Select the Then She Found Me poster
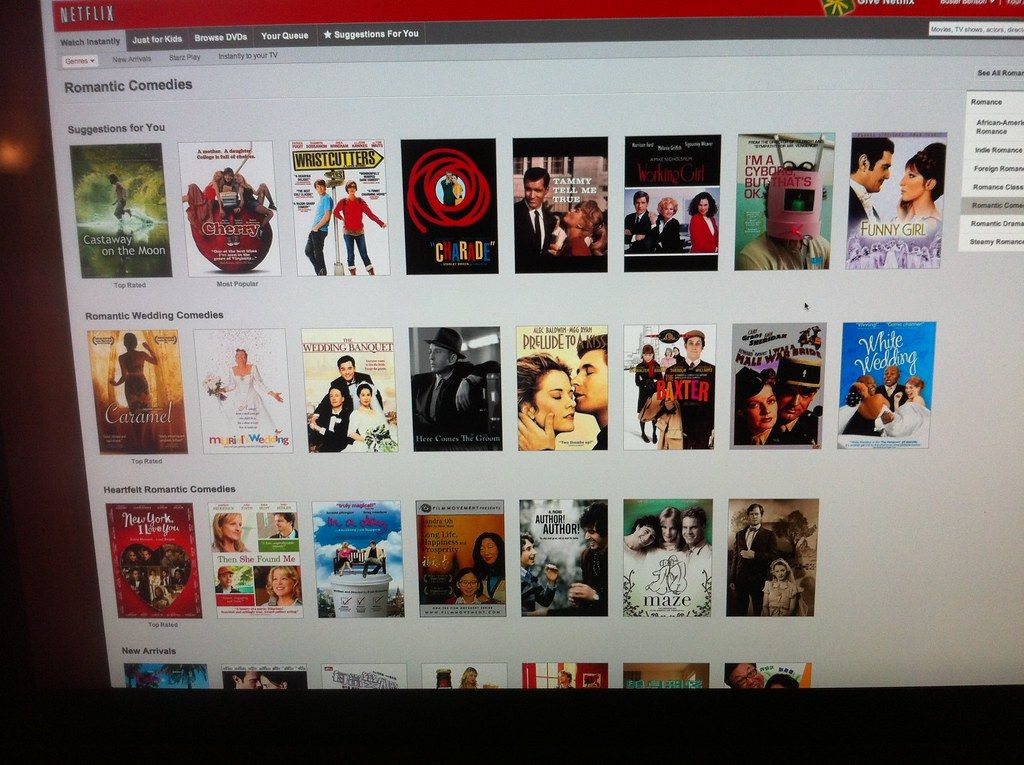Screen dimensions: 1024x765 tap(256, 559)
